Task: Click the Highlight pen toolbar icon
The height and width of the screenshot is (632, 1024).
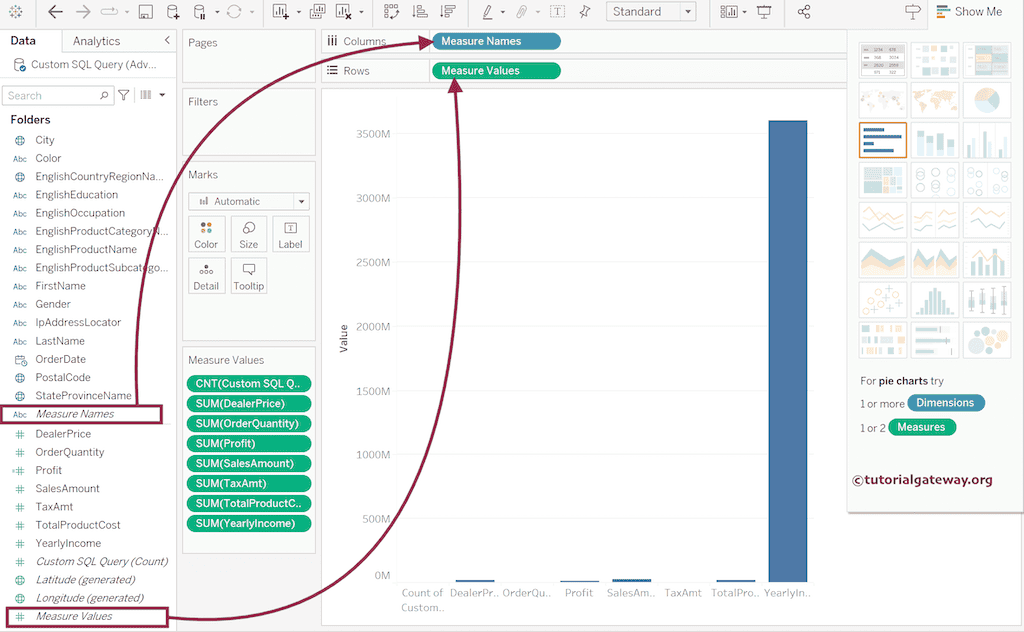Action: 487,12
